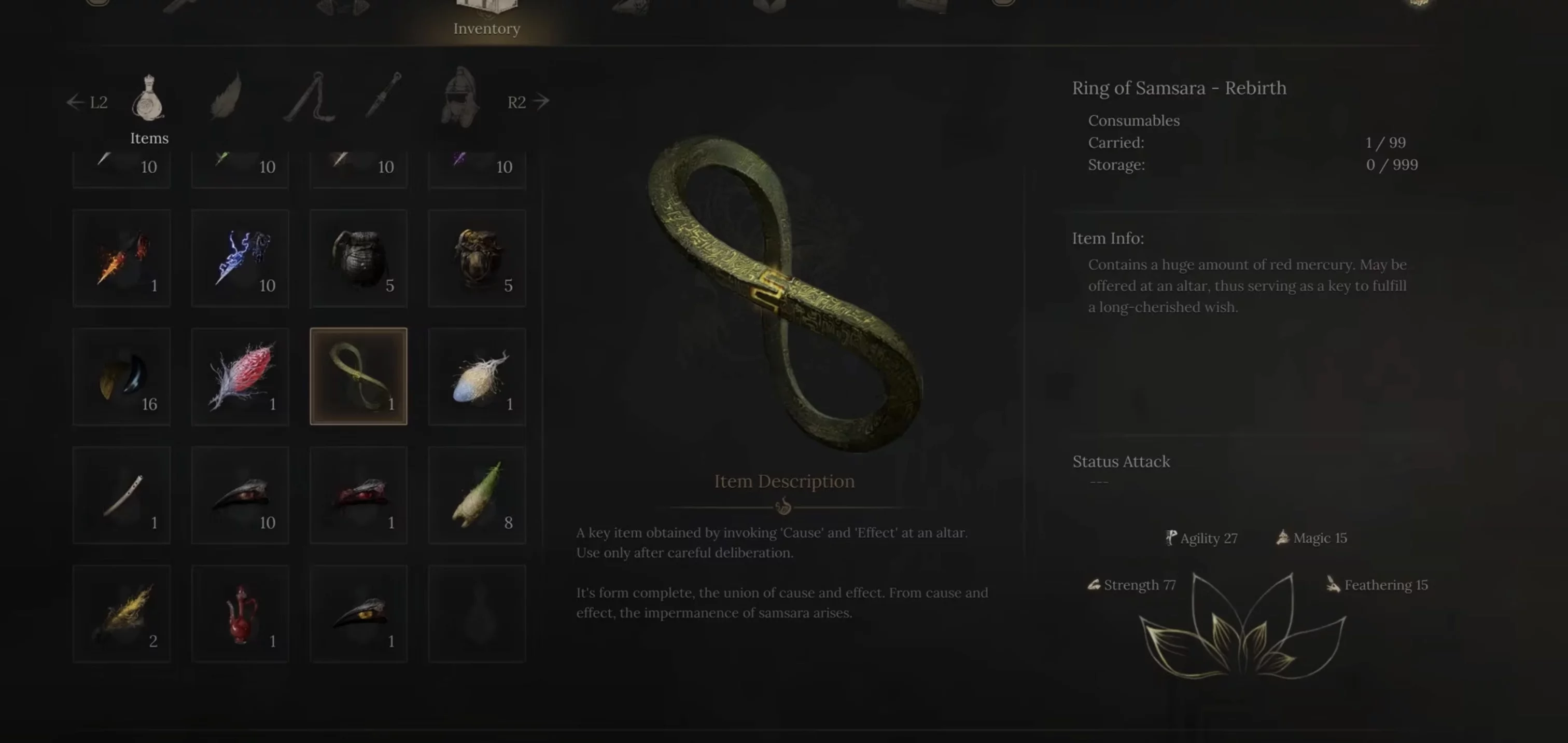
Task: Go to next category with R2 arrow
Action: click(528, 102)
